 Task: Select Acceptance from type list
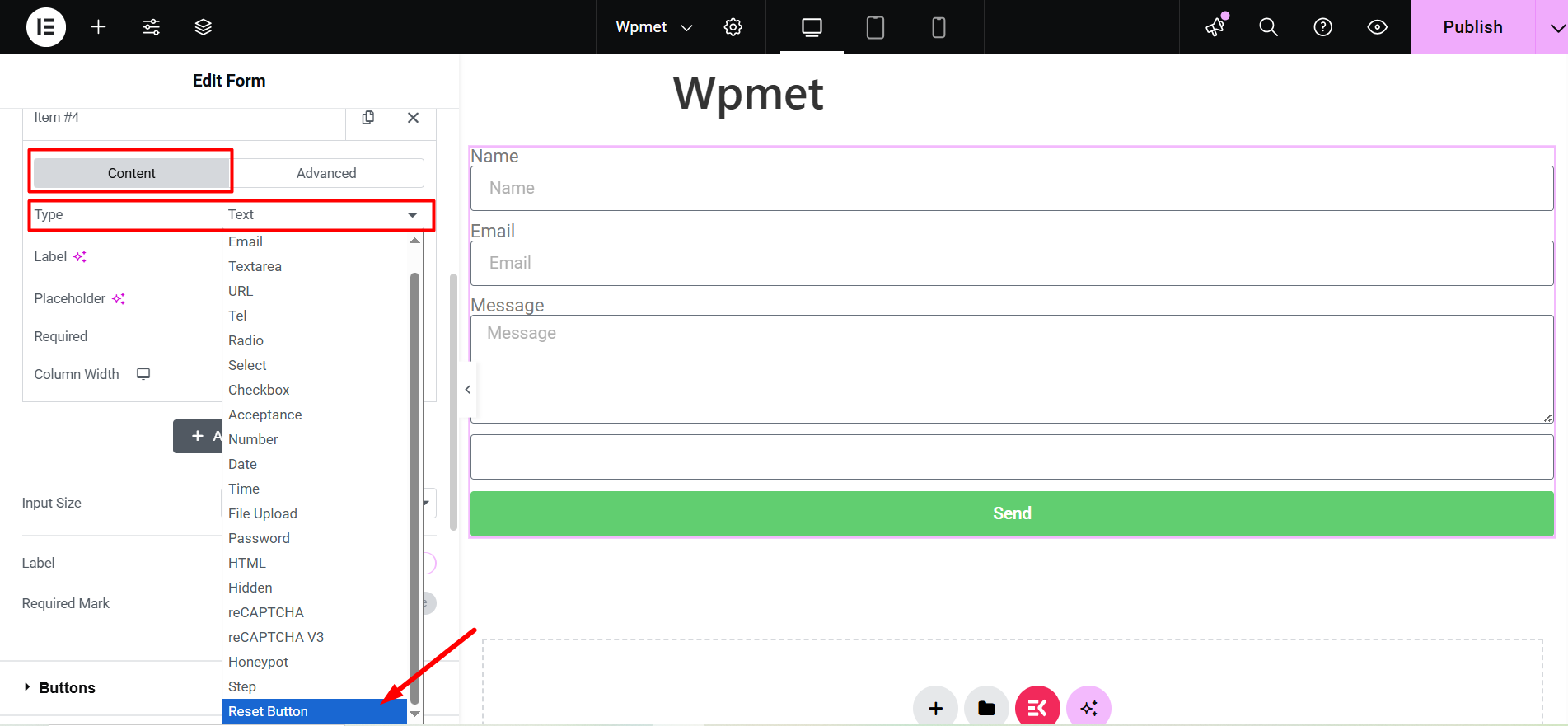click(315, 415)
